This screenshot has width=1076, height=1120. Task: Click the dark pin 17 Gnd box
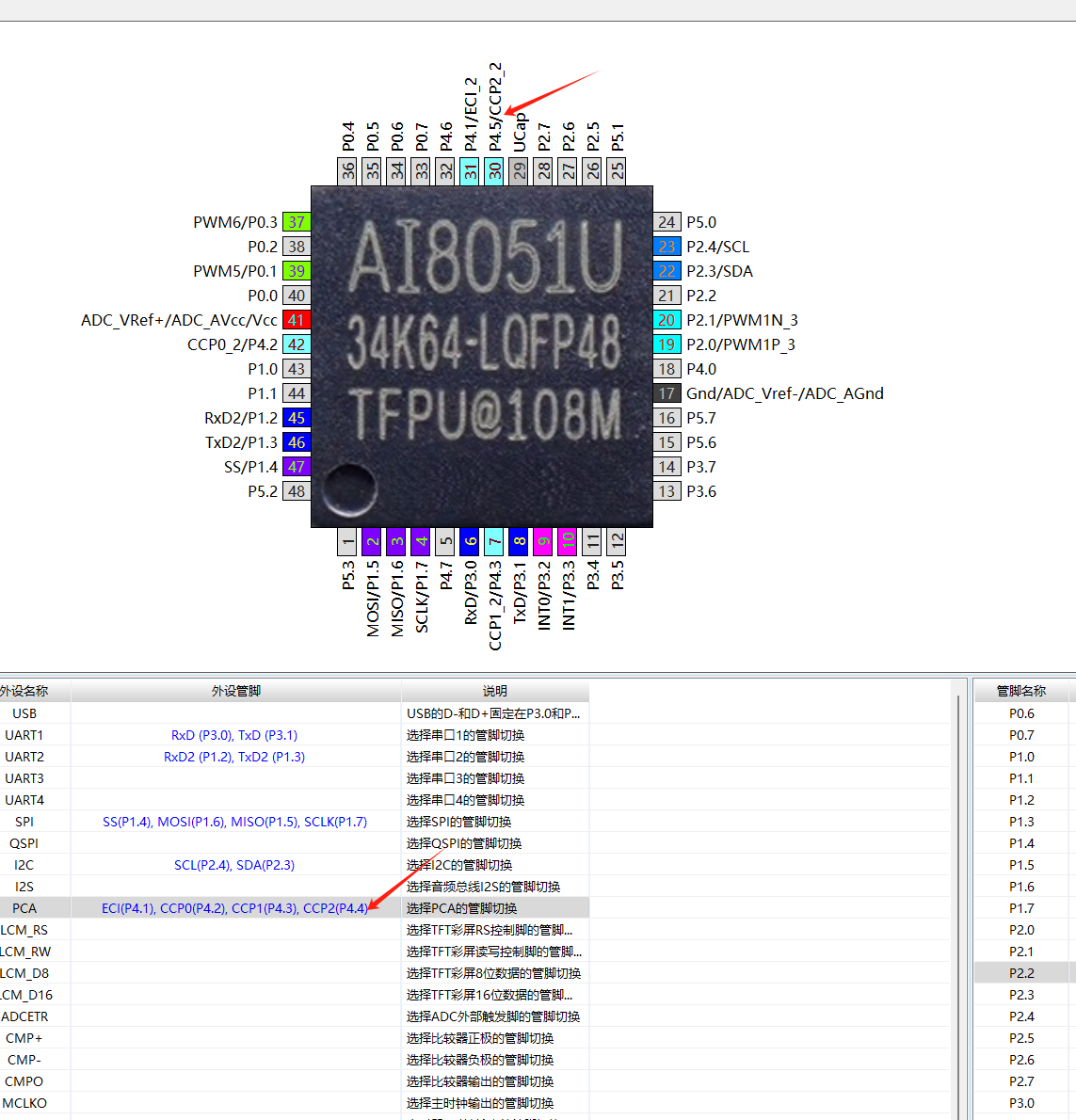(666, 393)
